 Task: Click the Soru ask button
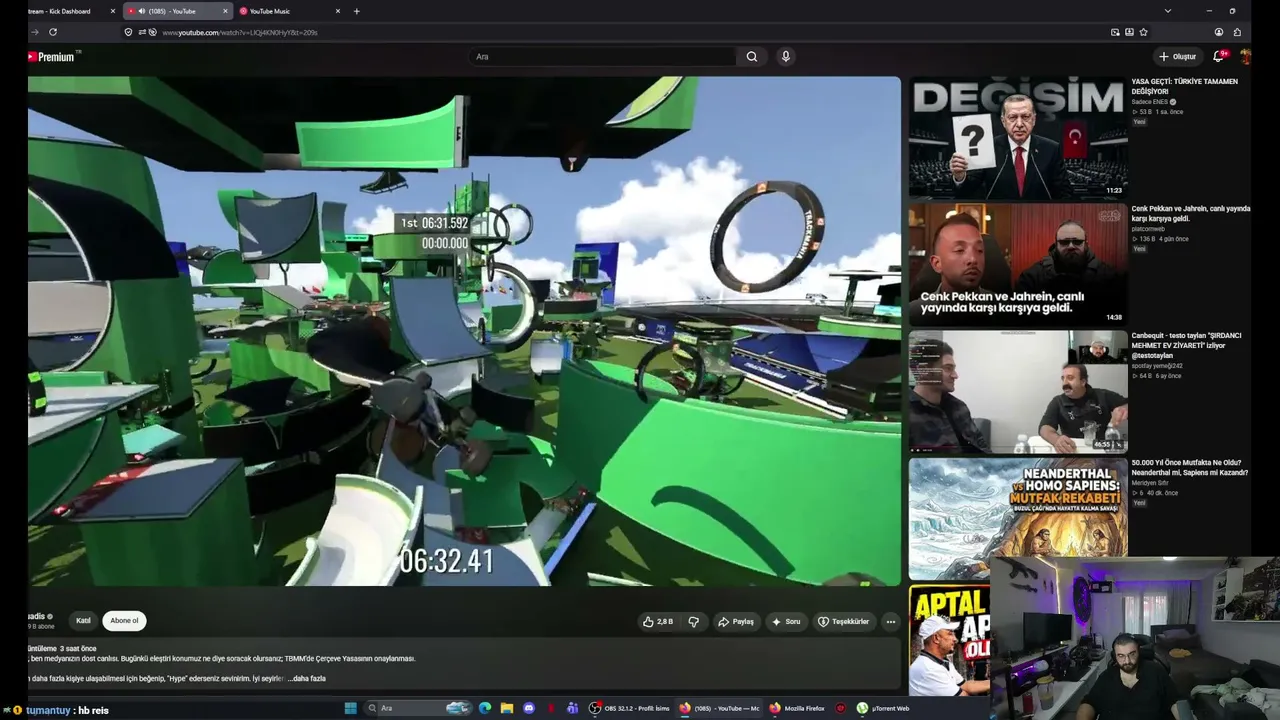[785, 622]
